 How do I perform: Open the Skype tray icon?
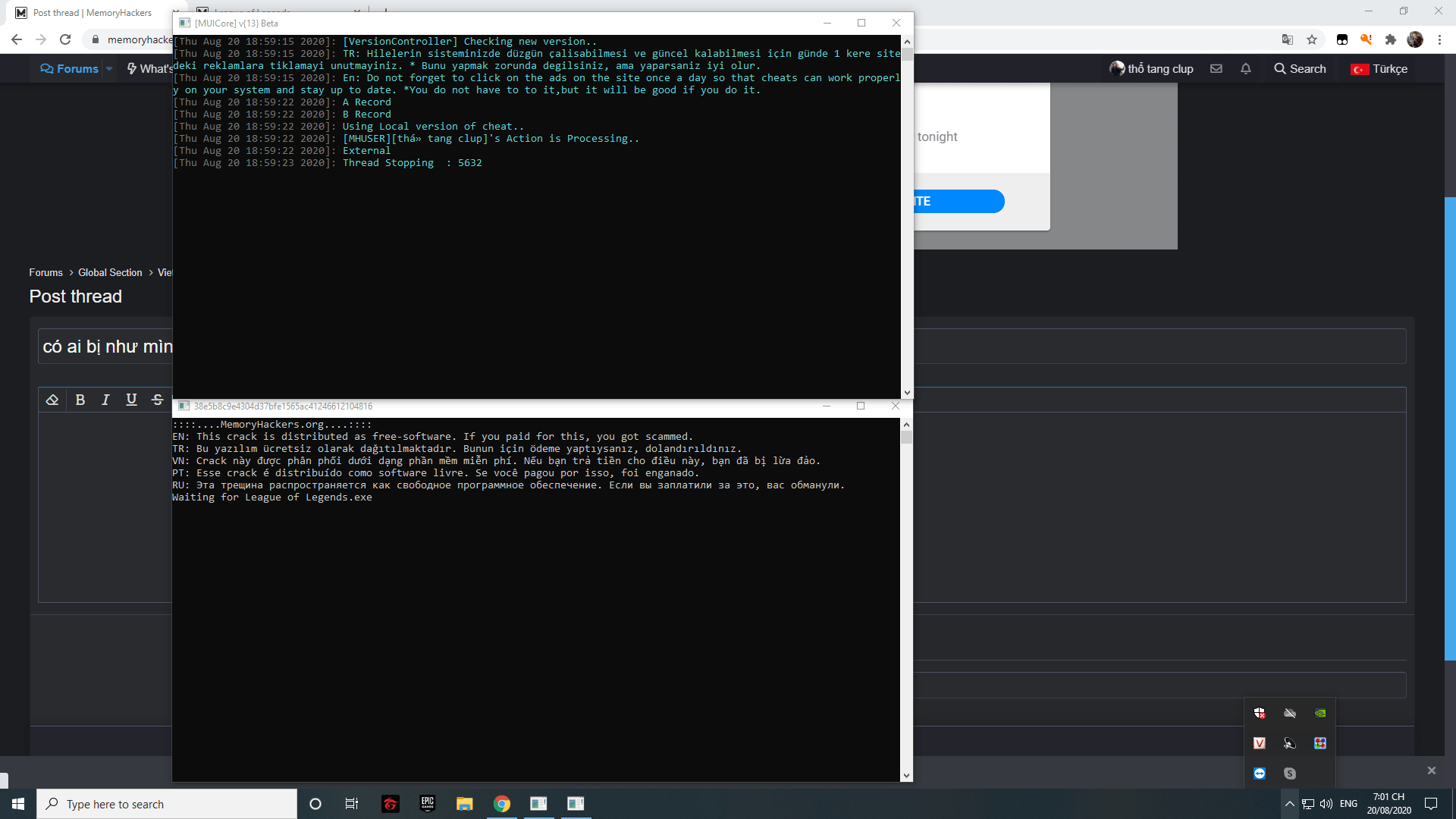point(1290,773)
